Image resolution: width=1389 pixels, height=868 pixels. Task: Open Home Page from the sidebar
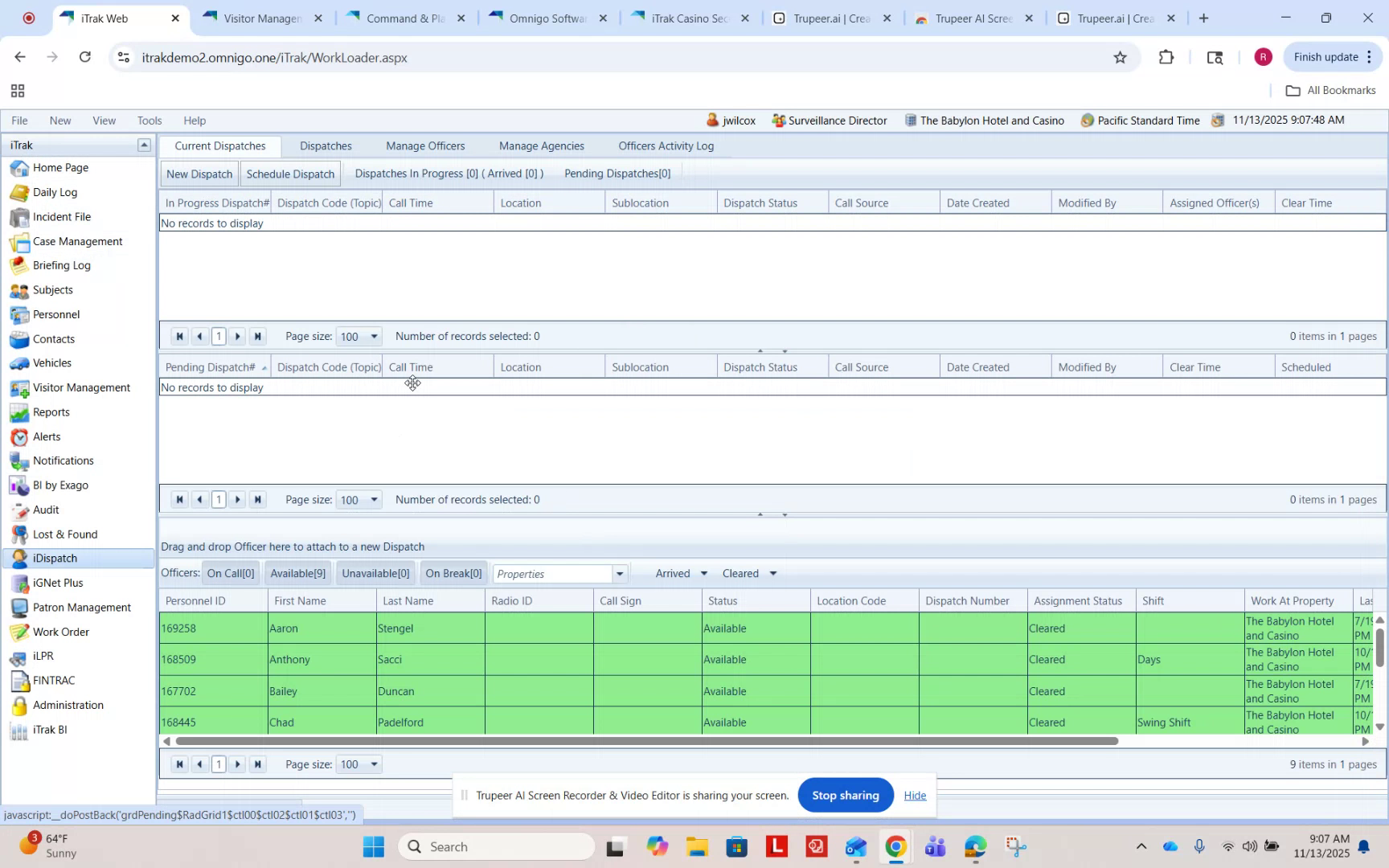(60, 167)
